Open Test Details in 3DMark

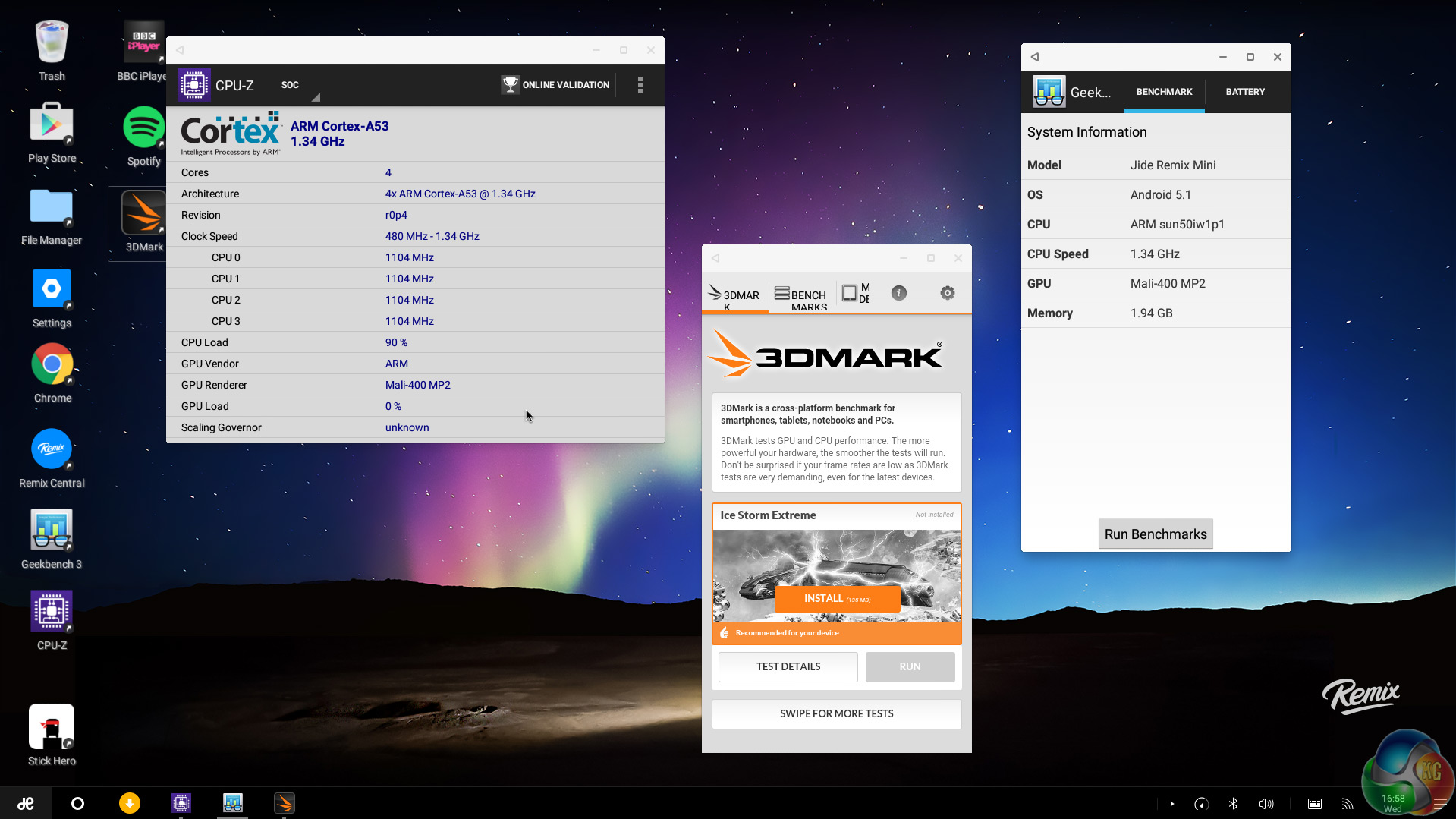(x=788, y=666)
